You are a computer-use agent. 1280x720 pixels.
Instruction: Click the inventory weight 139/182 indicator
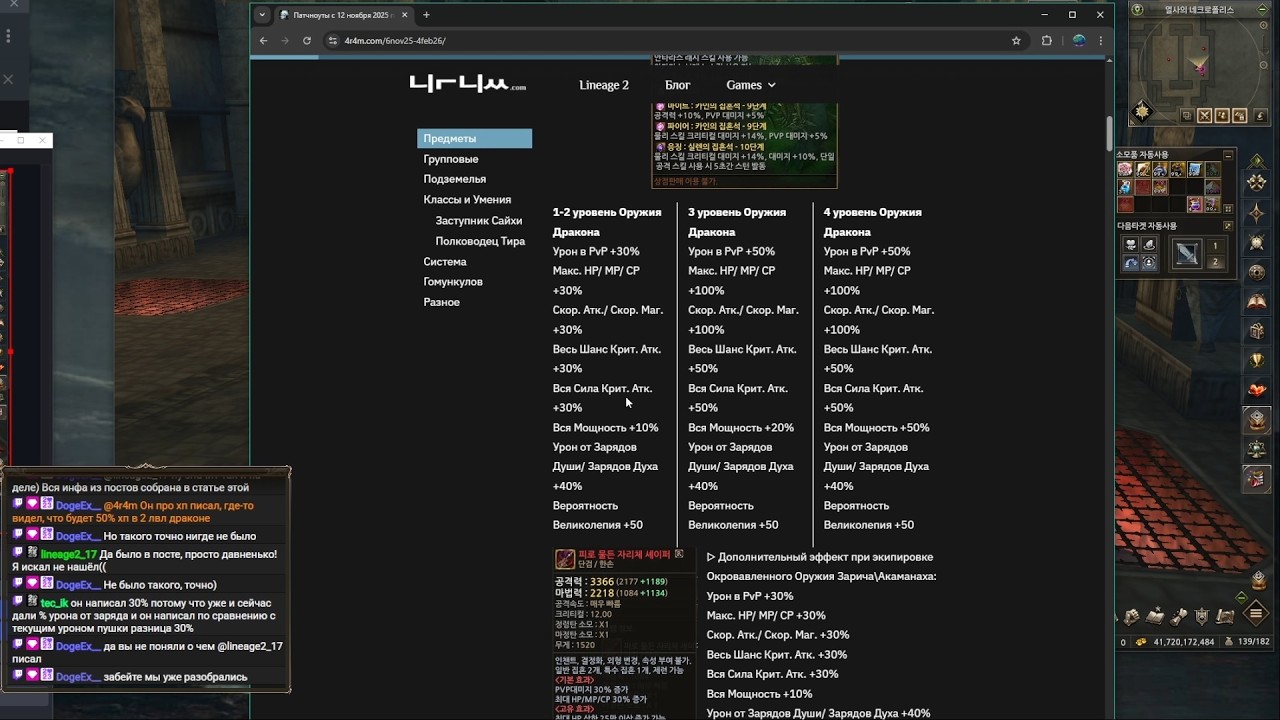point(1246,642)
